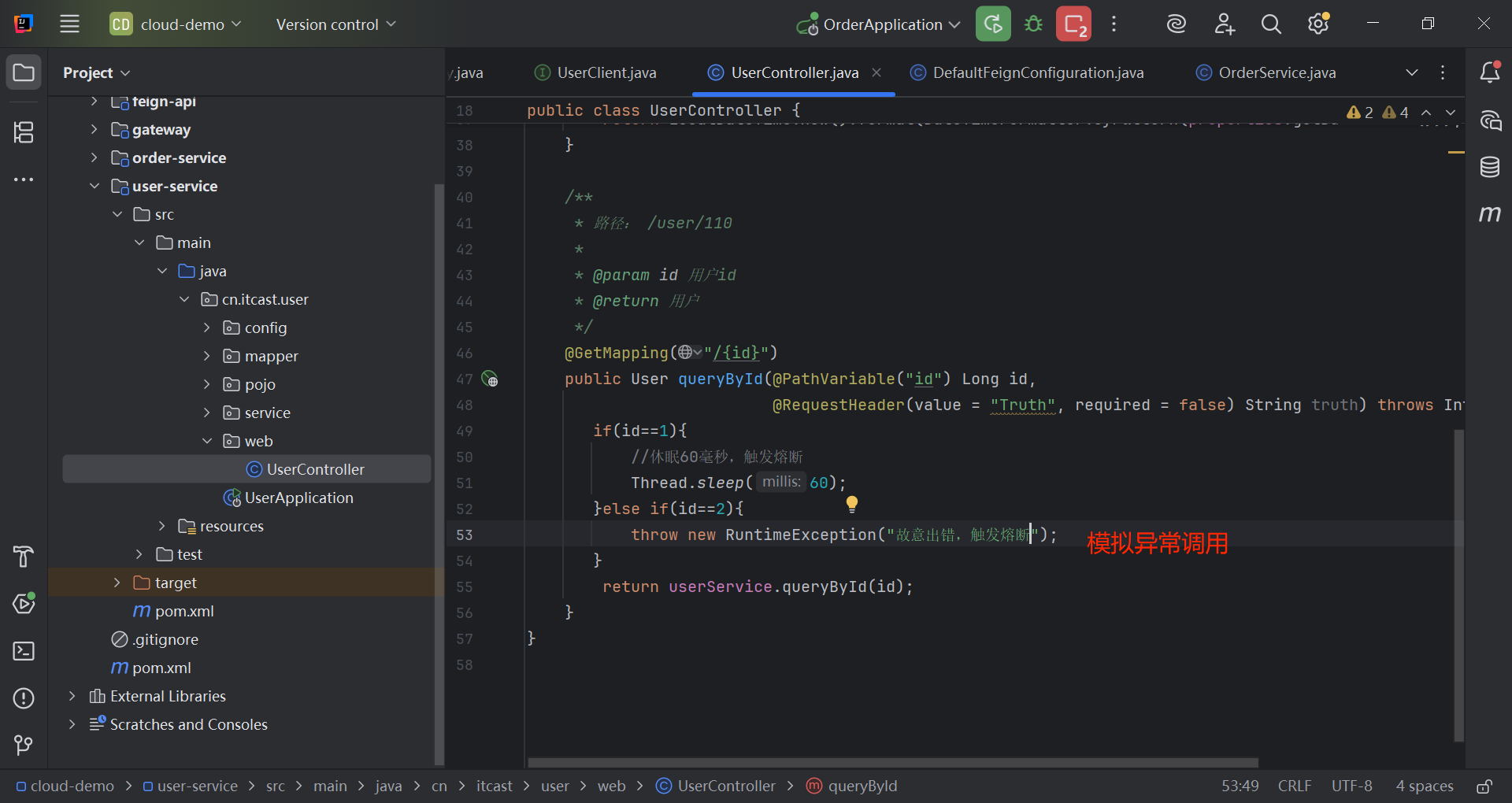1512x803 pixels.
Task: Open IDE settings gear icon
Action: [x=1319, y=24]
